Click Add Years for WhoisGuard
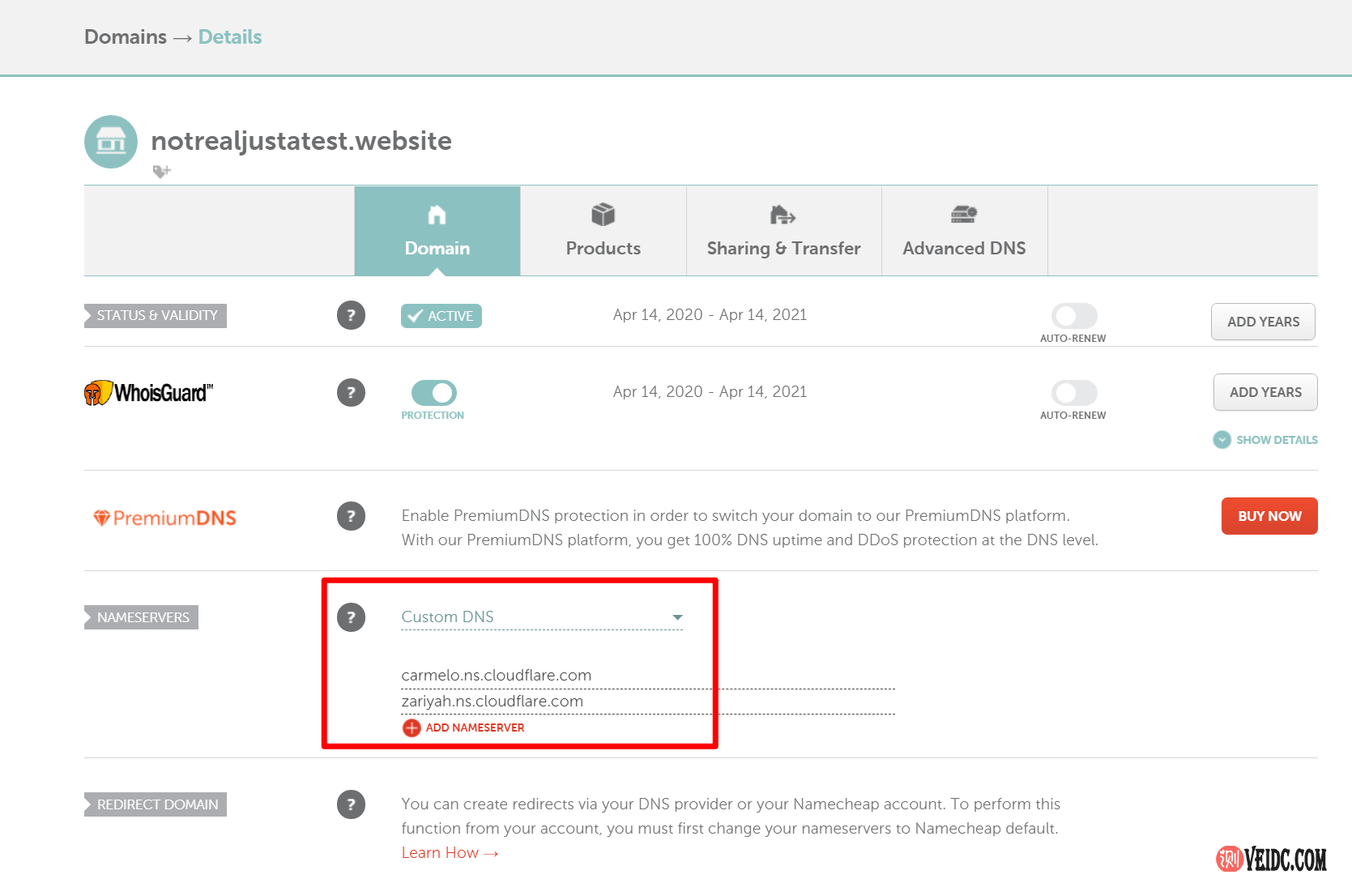This screenshot has height=896, width=1352. click(x=1265, y=392)
